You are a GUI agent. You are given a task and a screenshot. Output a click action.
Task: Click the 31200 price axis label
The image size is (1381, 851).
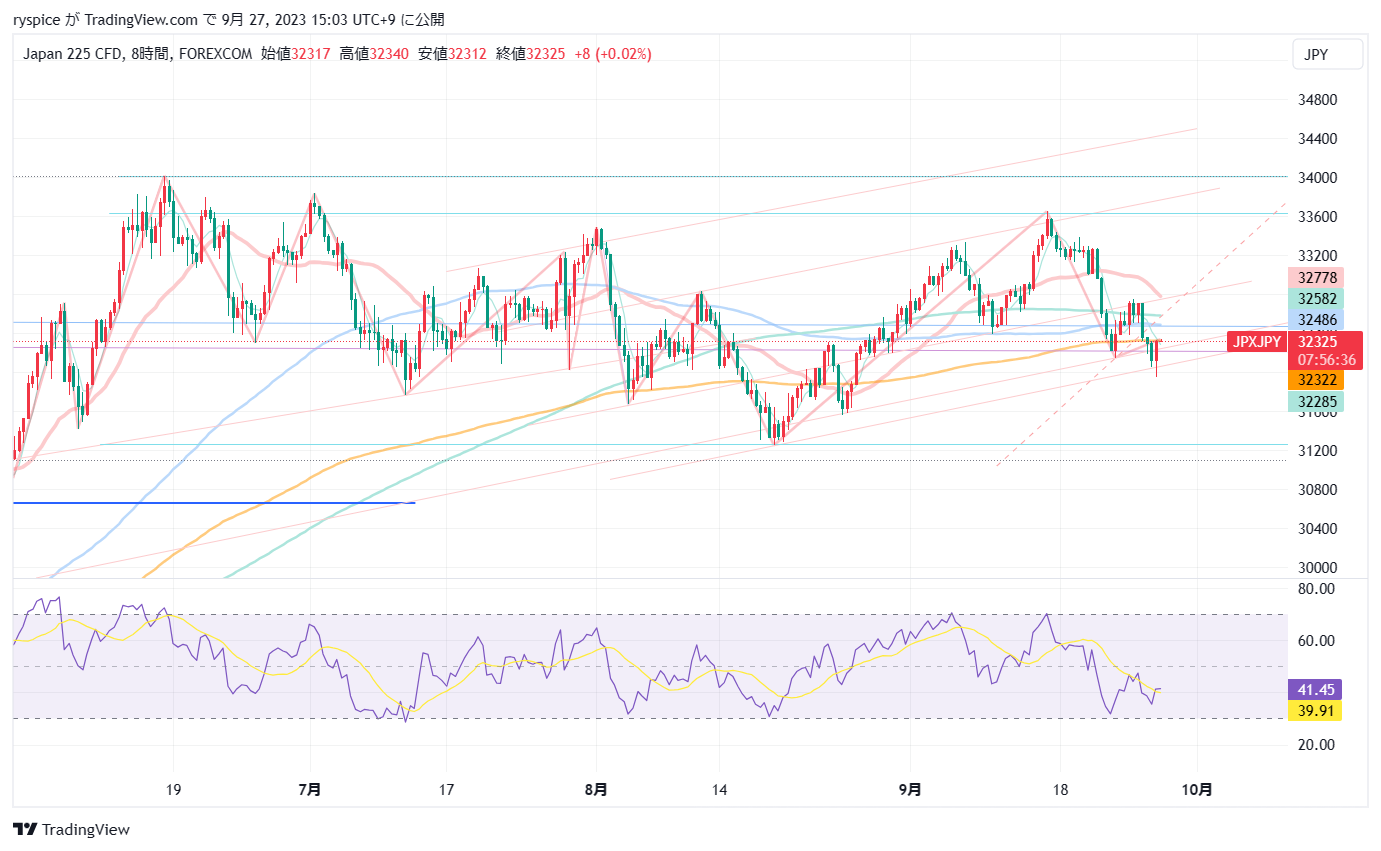(1316, 450)
